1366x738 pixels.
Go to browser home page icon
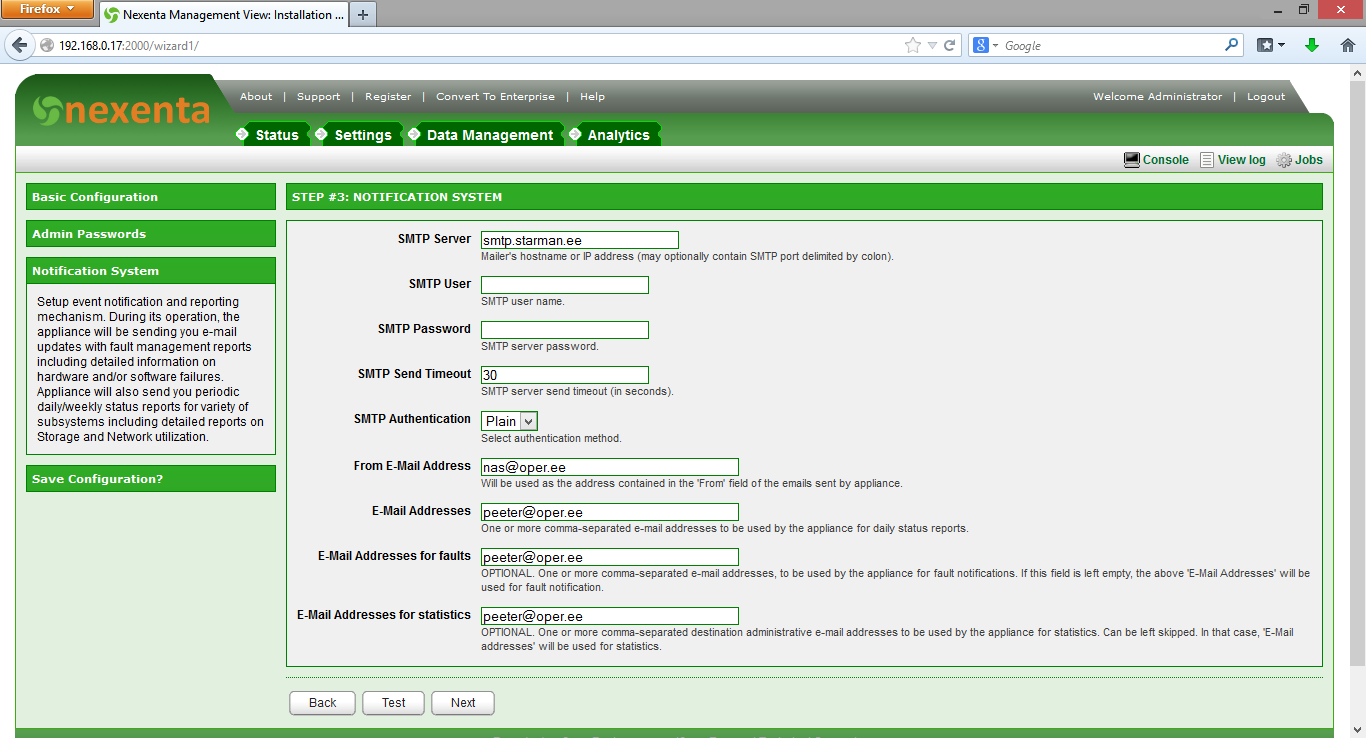[x=1347, y=45]
